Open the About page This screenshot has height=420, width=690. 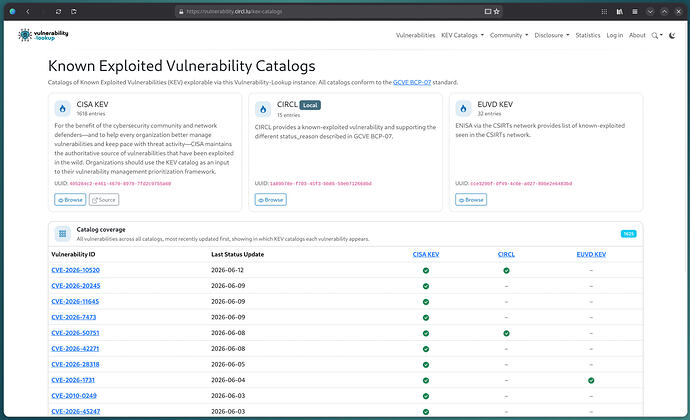(637, 35)
